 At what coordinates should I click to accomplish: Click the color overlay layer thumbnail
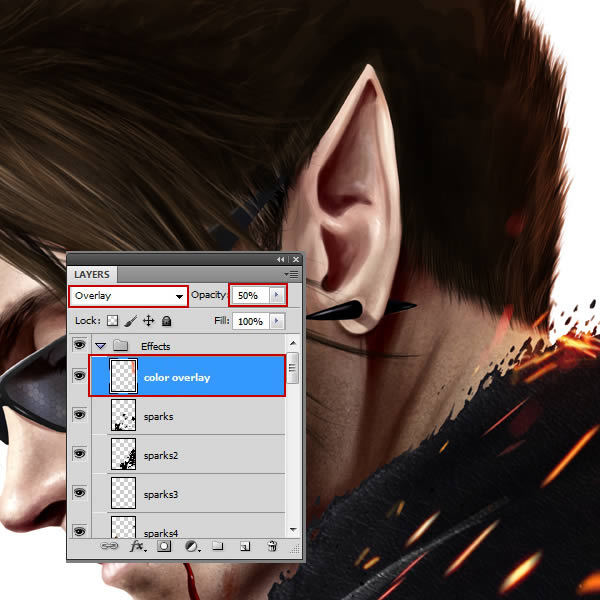pos(123,376)
